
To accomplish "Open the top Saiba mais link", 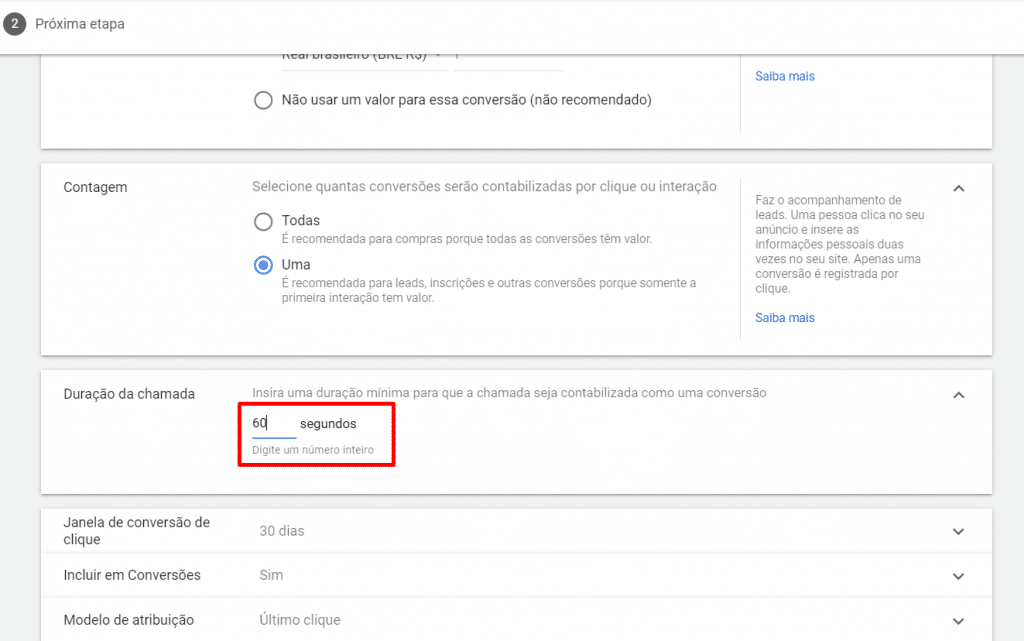I will [x=785, y=76].
